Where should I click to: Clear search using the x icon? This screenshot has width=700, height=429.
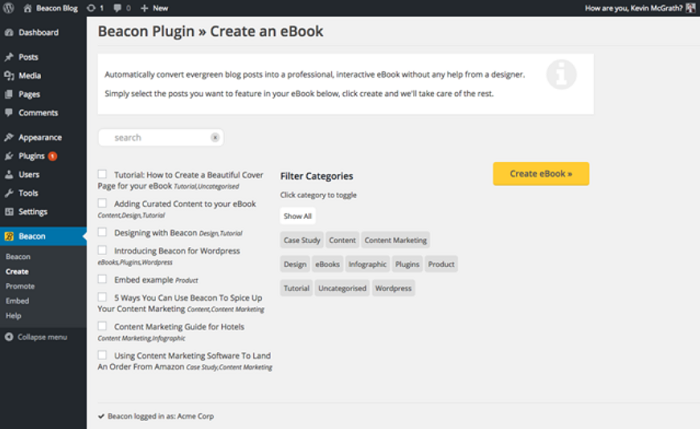pos(215,138)
